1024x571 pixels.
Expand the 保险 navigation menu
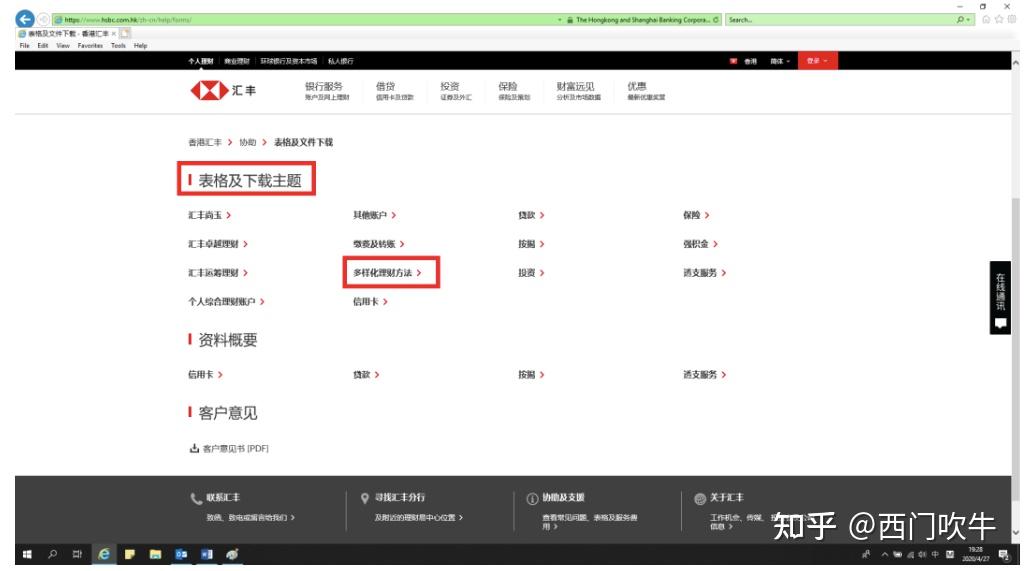pyautogui.click(x=514, y=90)
